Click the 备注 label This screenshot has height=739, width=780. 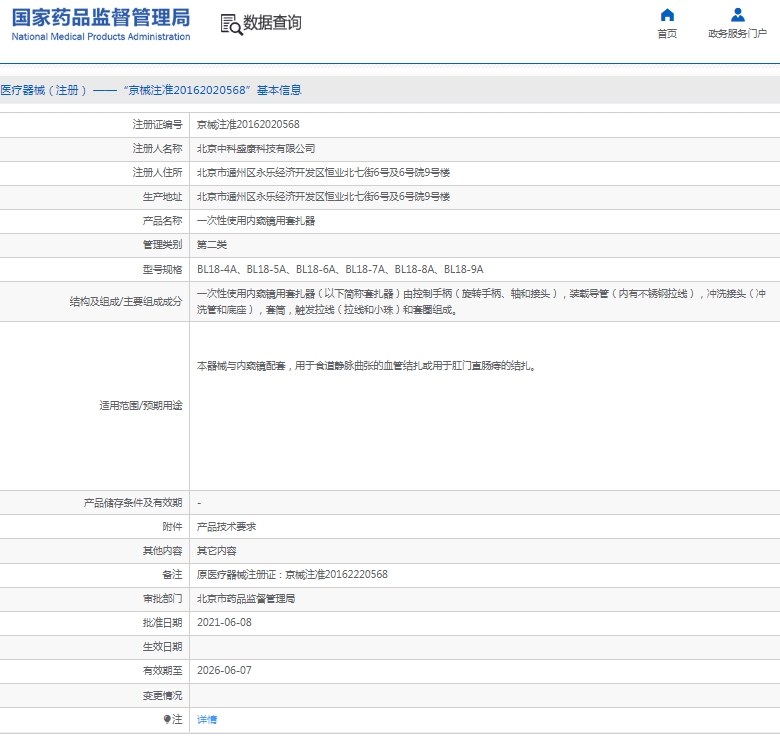[172, 574]
